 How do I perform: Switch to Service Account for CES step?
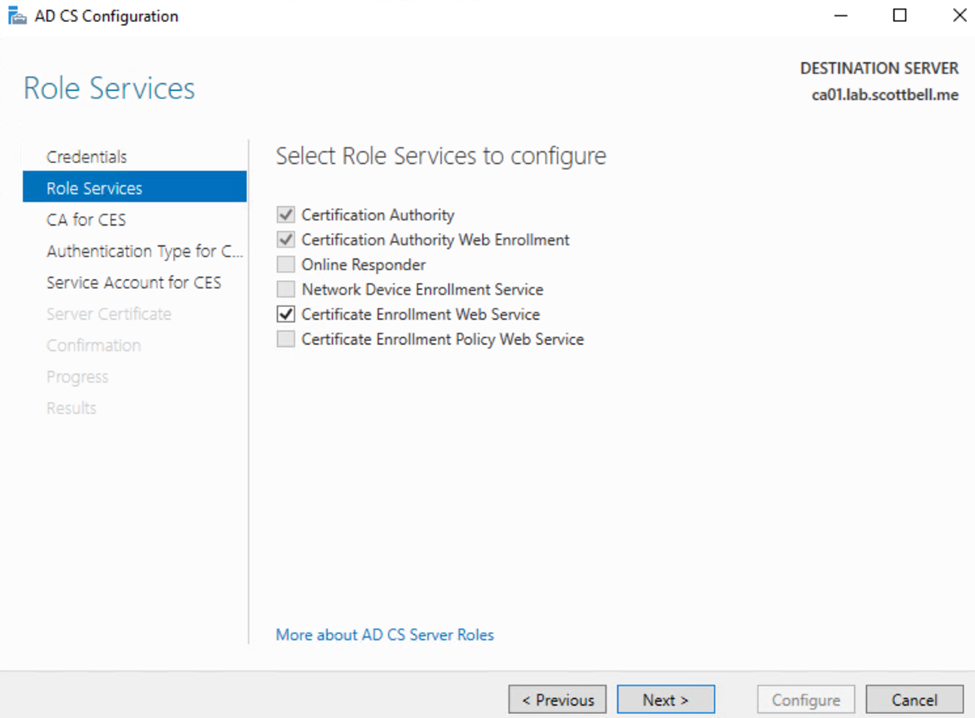coord(134,283)
